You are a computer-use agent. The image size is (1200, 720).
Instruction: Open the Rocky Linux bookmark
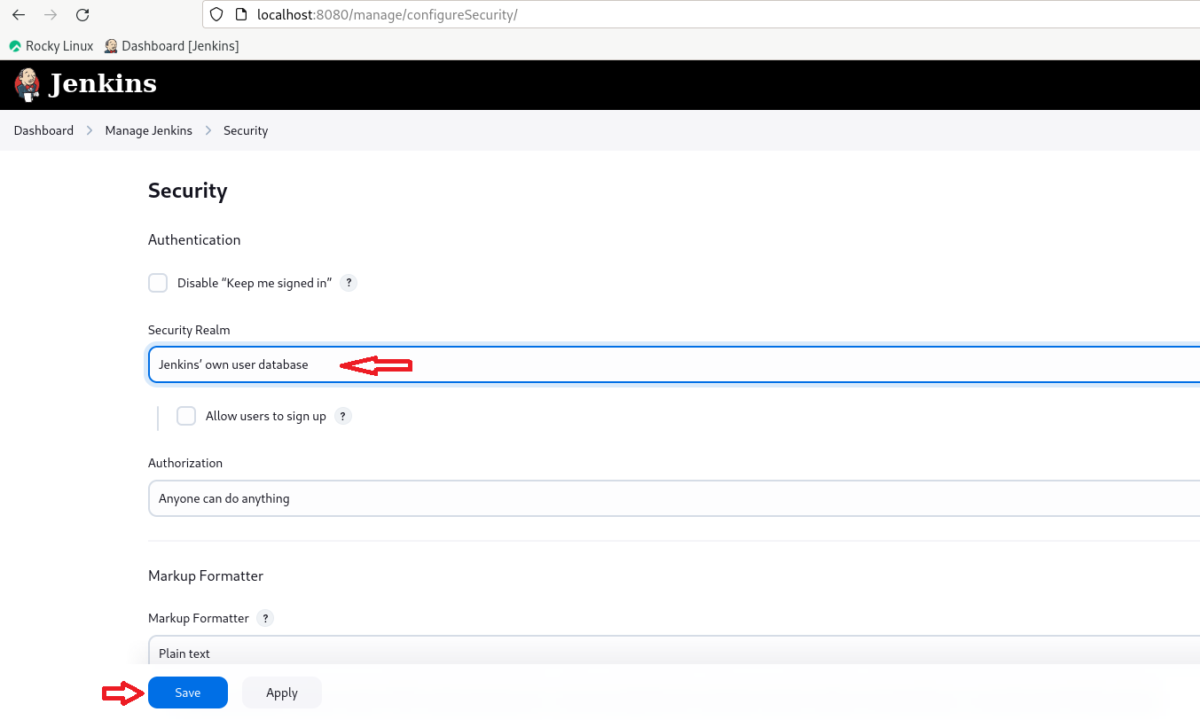pyautogui.click(x=50, y=46)
